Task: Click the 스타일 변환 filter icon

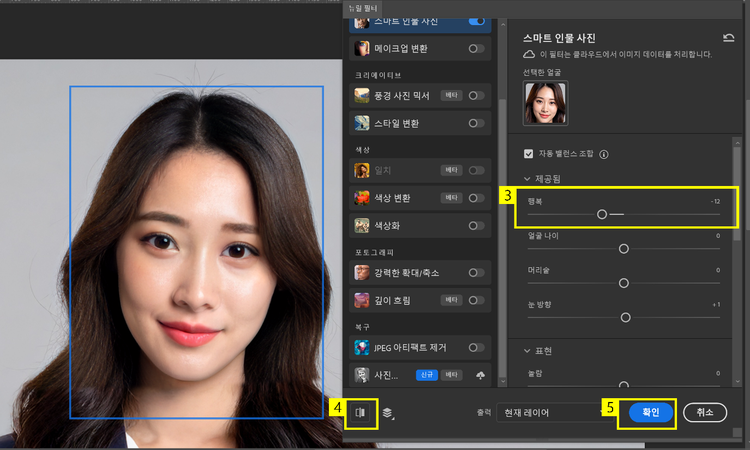Action: pos(362,123)
